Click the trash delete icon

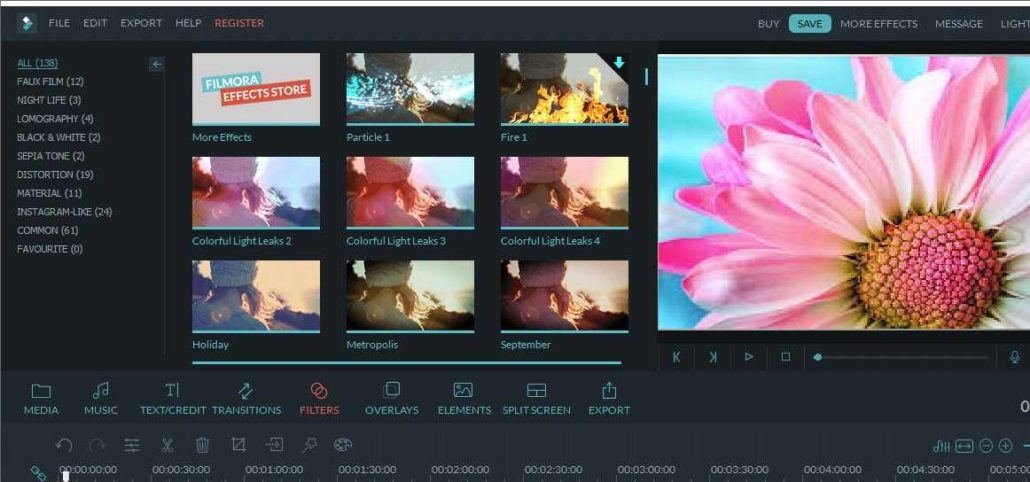tap(202, 445)
